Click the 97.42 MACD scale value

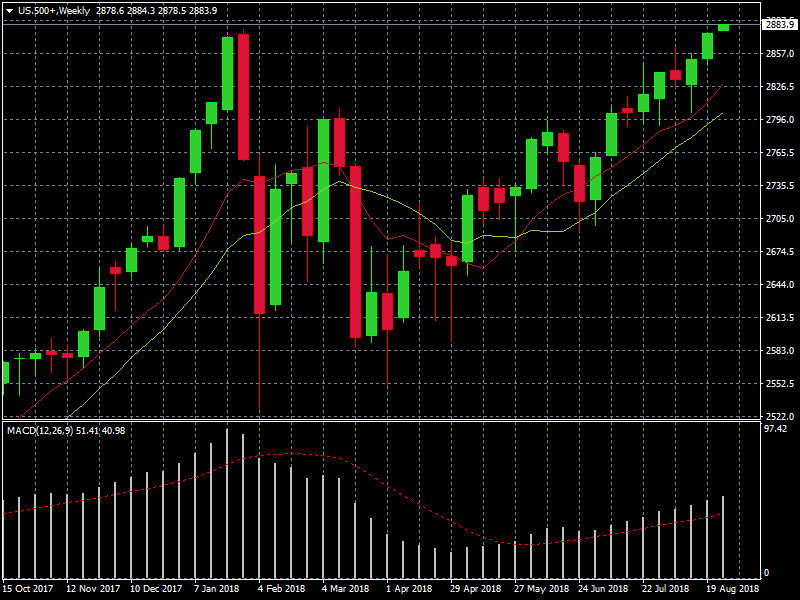pyautogui.click(x=775, y=429)
